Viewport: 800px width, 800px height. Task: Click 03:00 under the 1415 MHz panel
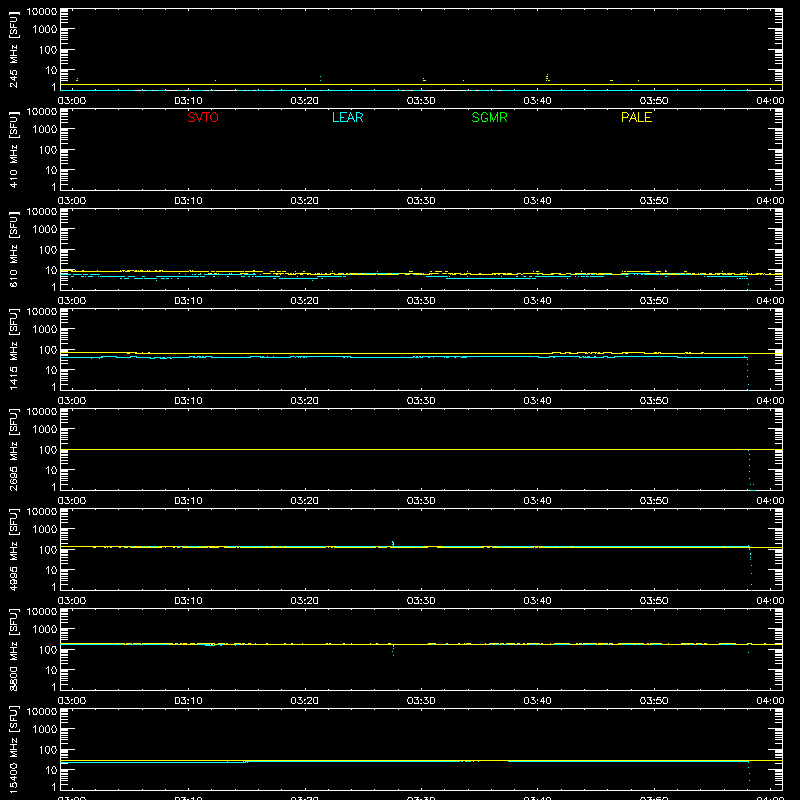pyautogui.click(x=72, y=401)
